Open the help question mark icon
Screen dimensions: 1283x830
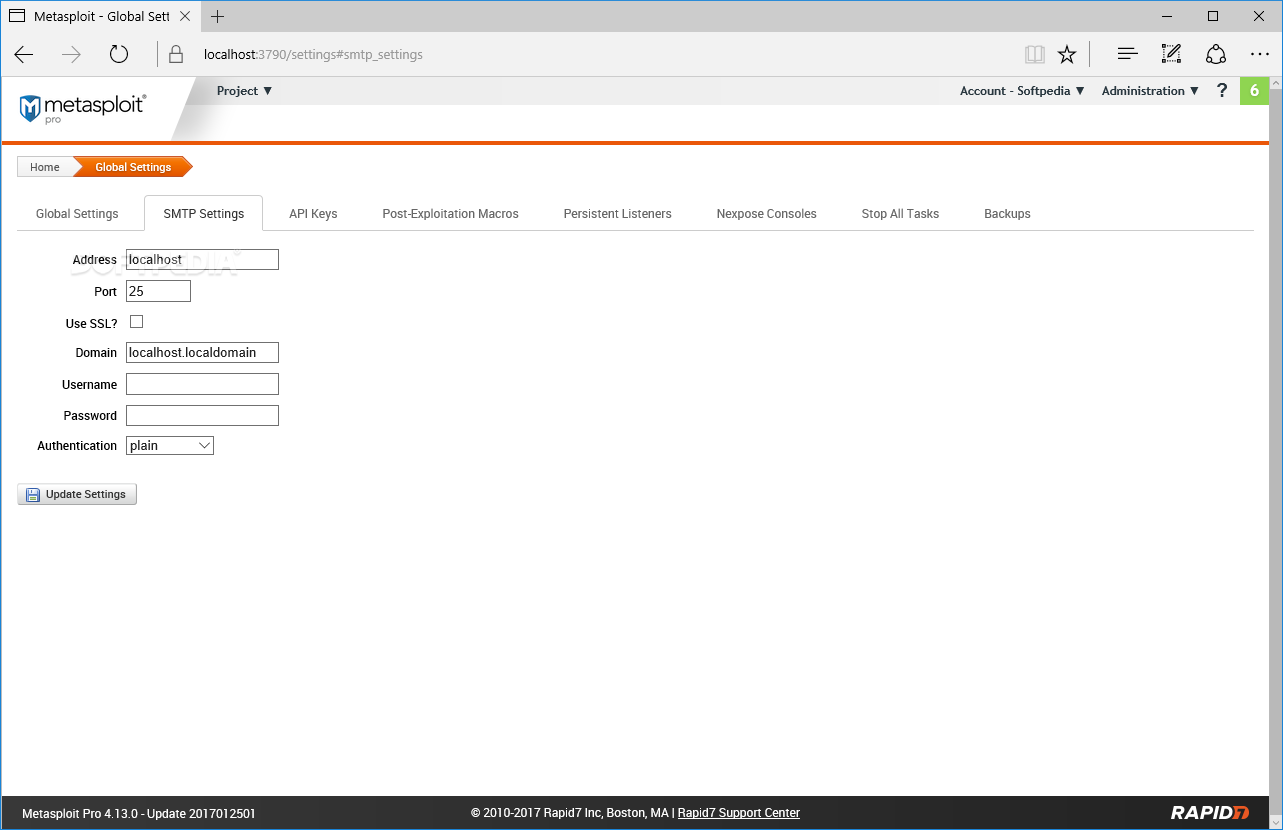click(1221, 91)
